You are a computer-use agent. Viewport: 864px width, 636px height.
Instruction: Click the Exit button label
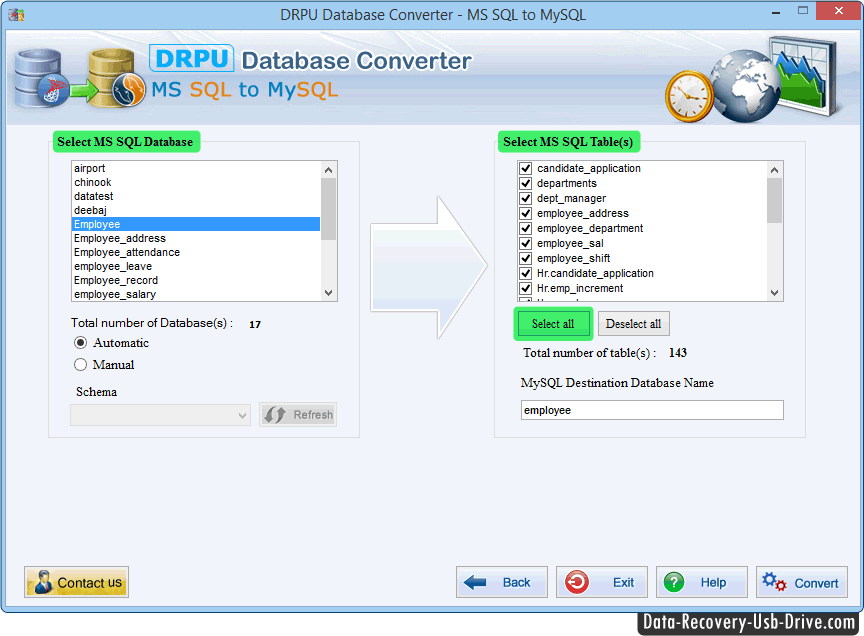coord(623,582)
